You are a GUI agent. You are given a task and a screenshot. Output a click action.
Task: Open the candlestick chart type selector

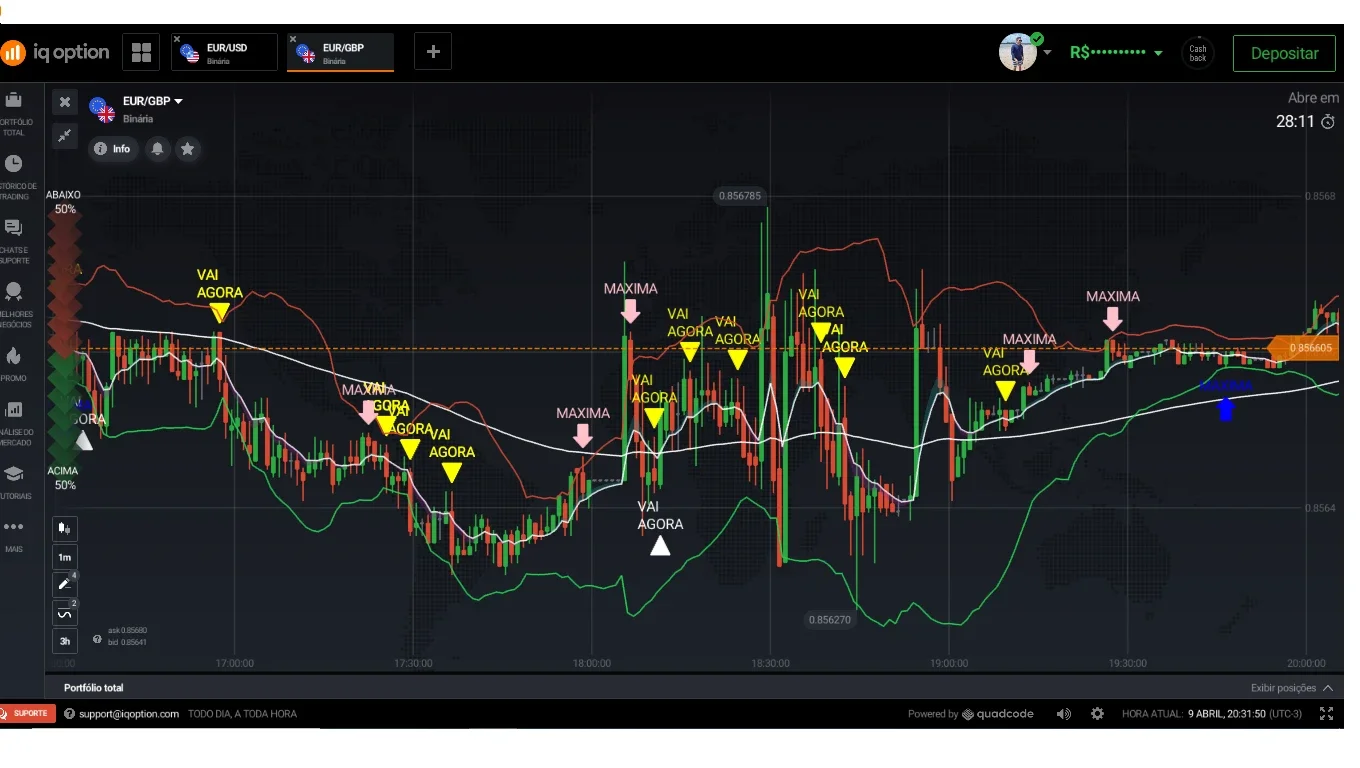point(64,528)
